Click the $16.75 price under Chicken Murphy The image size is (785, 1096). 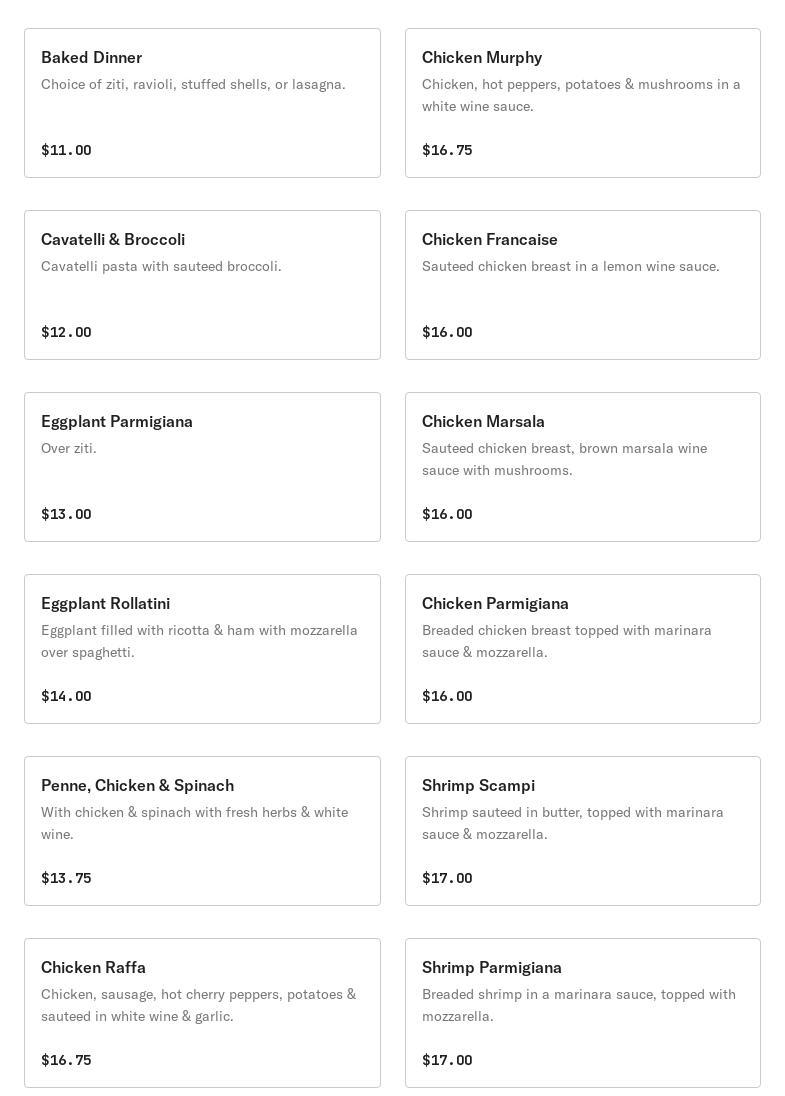pyautogui.click(x=447, y=150)
